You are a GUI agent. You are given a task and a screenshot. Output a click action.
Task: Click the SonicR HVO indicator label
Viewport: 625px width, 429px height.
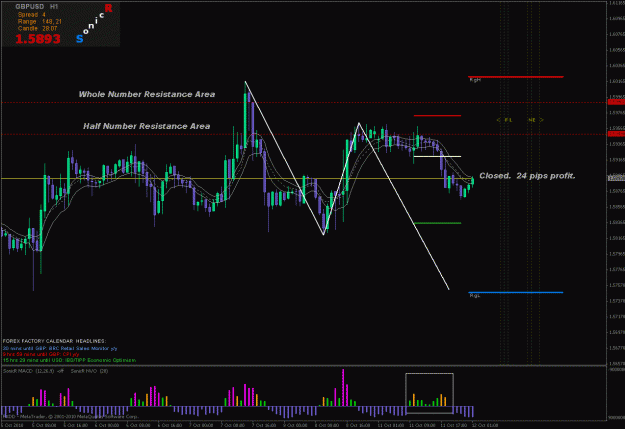[x=89, y=371]
